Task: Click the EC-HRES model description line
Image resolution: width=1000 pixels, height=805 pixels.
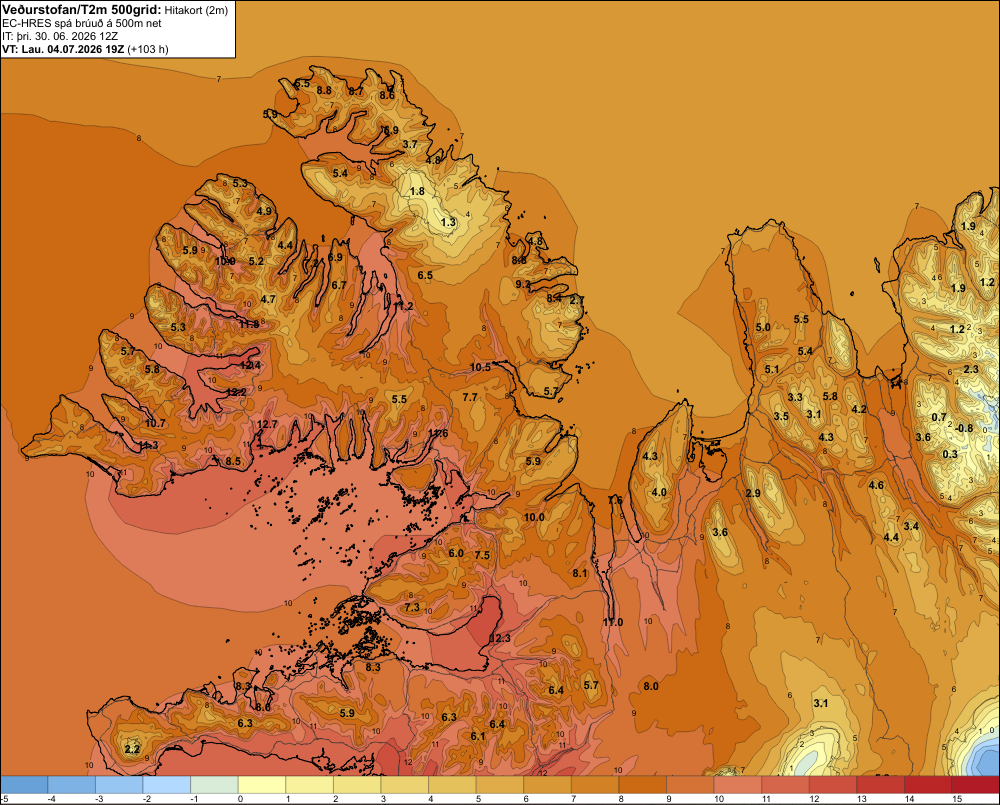Action: tap(82, 24)
